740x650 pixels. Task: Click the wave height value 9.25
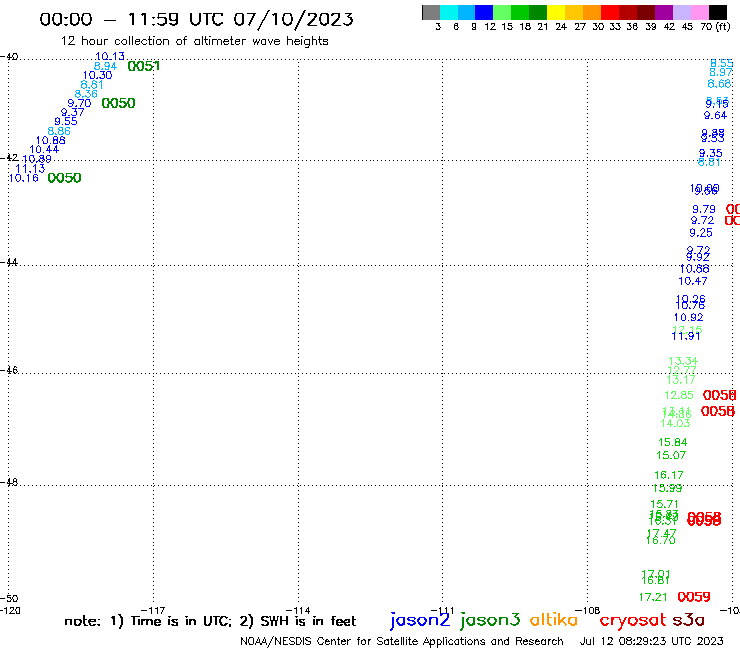(701, 233)
